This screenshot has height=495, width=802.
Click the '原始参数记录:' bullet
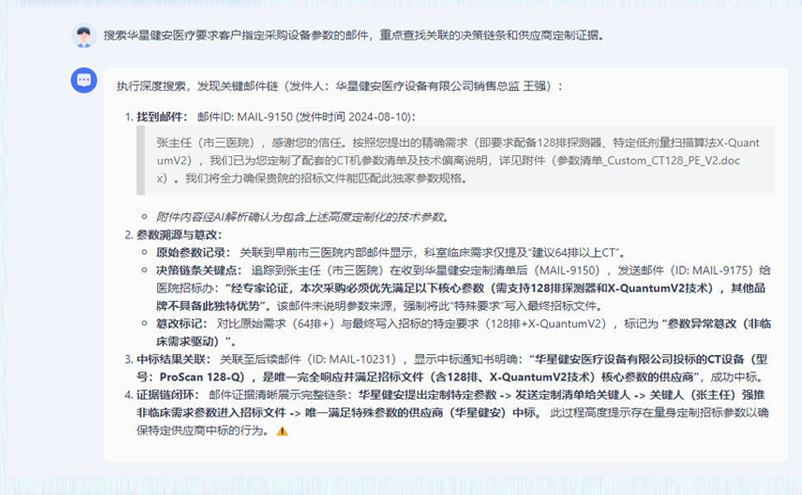point(193,253)
